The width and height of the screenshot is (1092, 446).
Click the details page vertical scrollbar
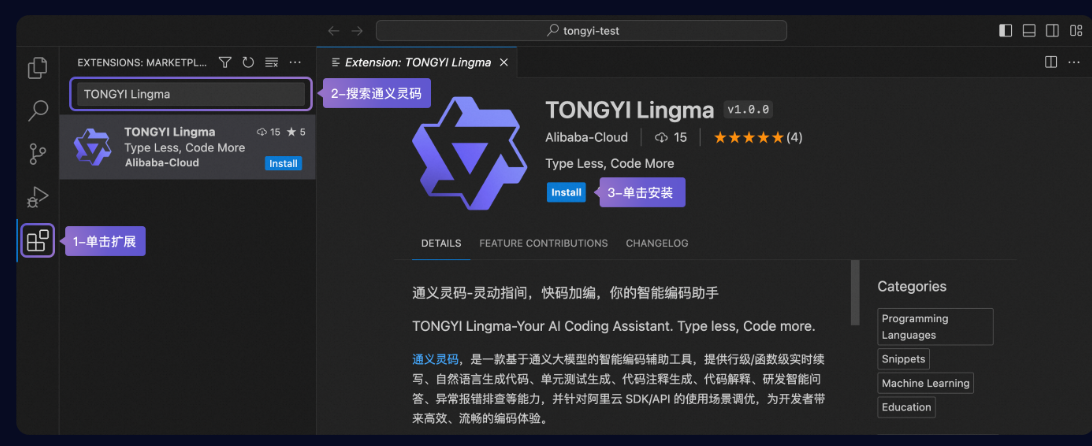pyautogui.click(x=855, y=292)
